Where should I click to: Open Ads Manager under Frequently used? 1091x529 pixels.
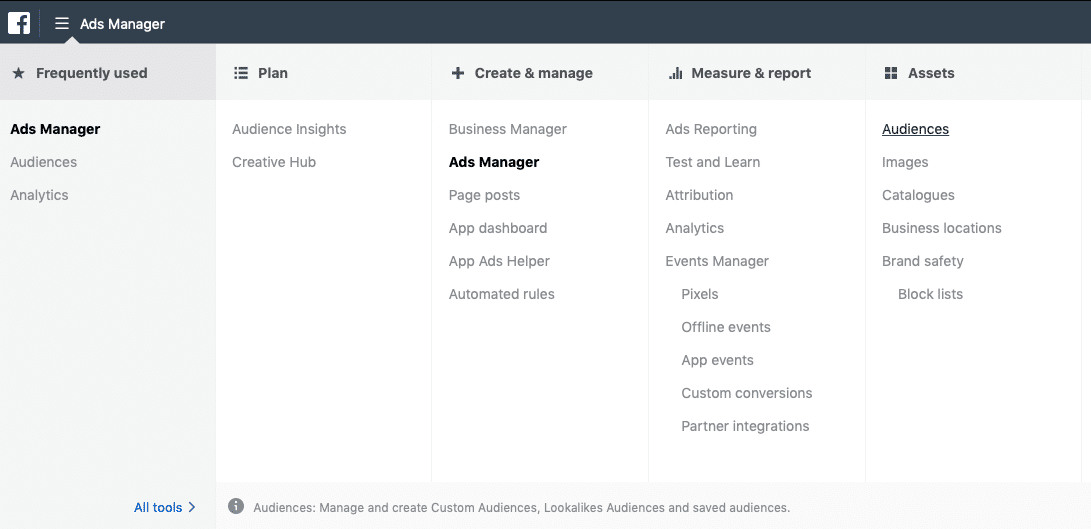pos(55,129)
